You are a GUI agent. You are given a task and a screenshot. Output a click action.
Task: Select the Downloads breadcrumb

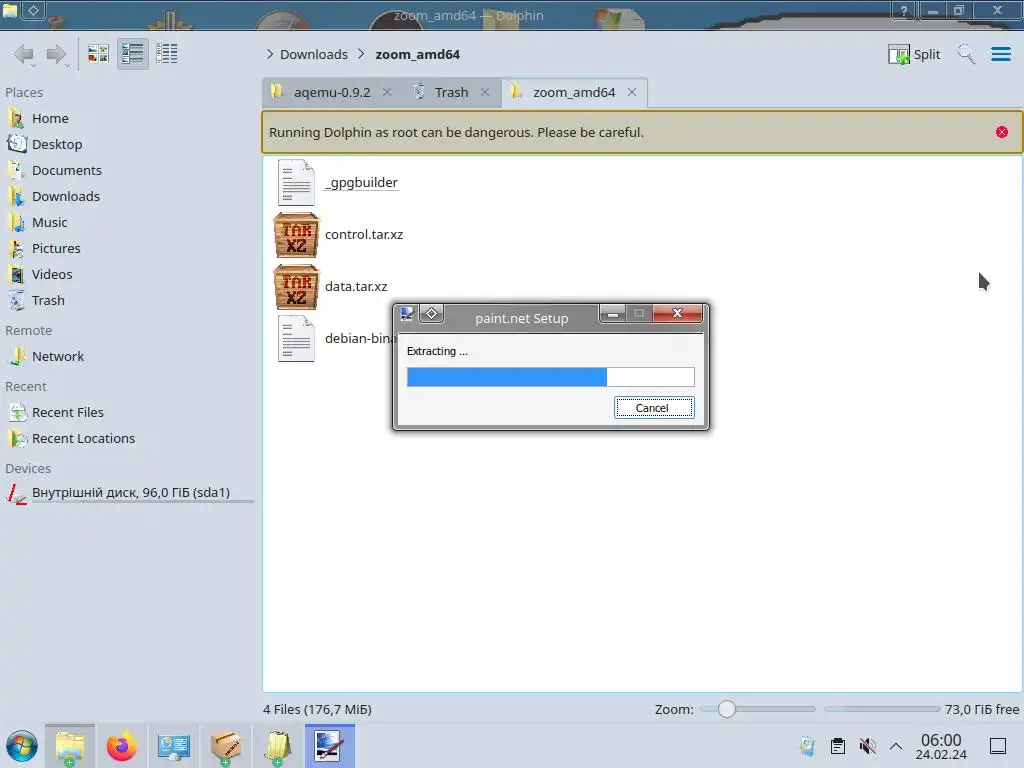313,54
